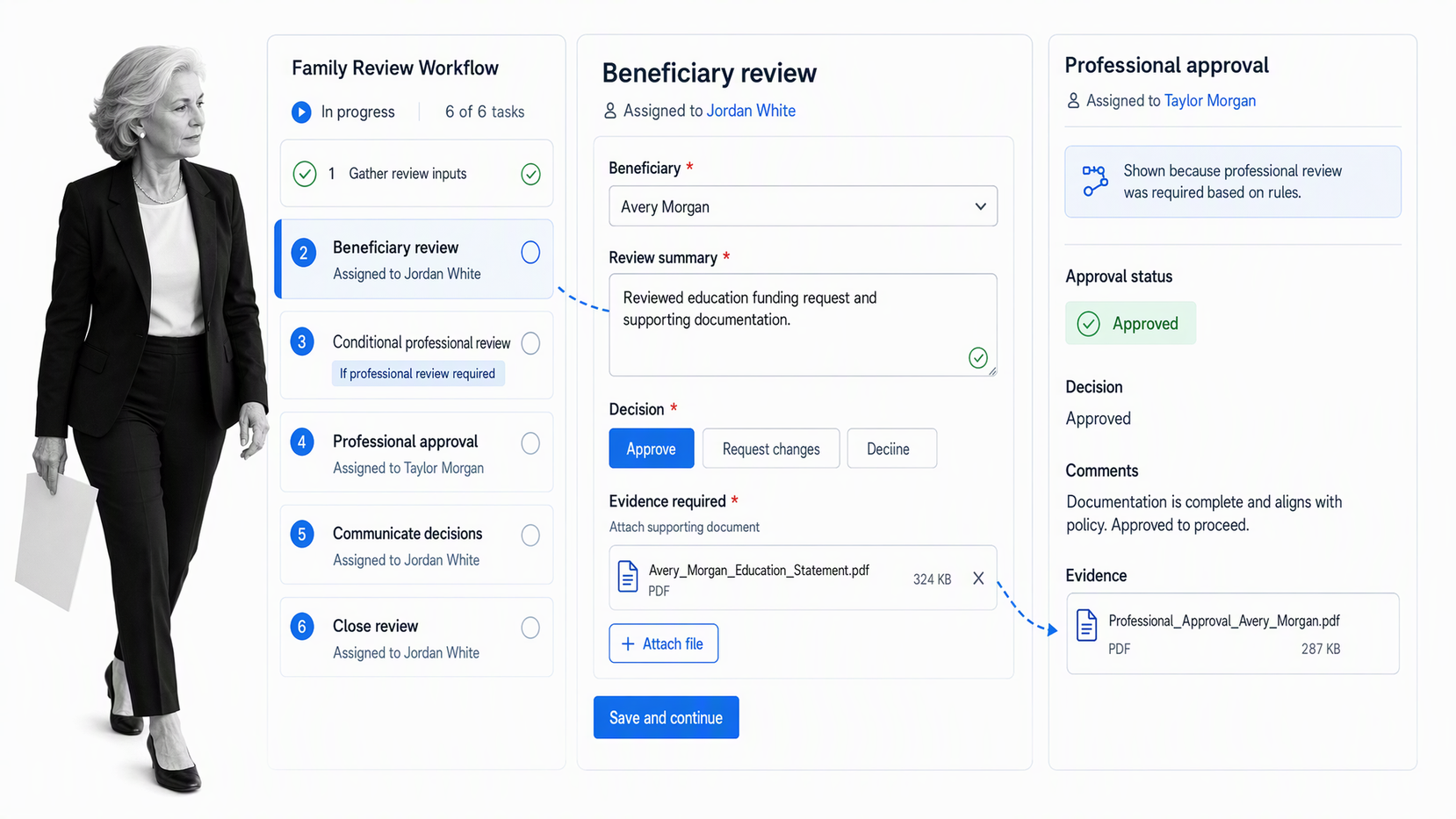This screenshot has width=1456, height=819.
Task: Open the Beneficiary dropdown showing Avery Morgan
Action: click(x=804, y=206)
